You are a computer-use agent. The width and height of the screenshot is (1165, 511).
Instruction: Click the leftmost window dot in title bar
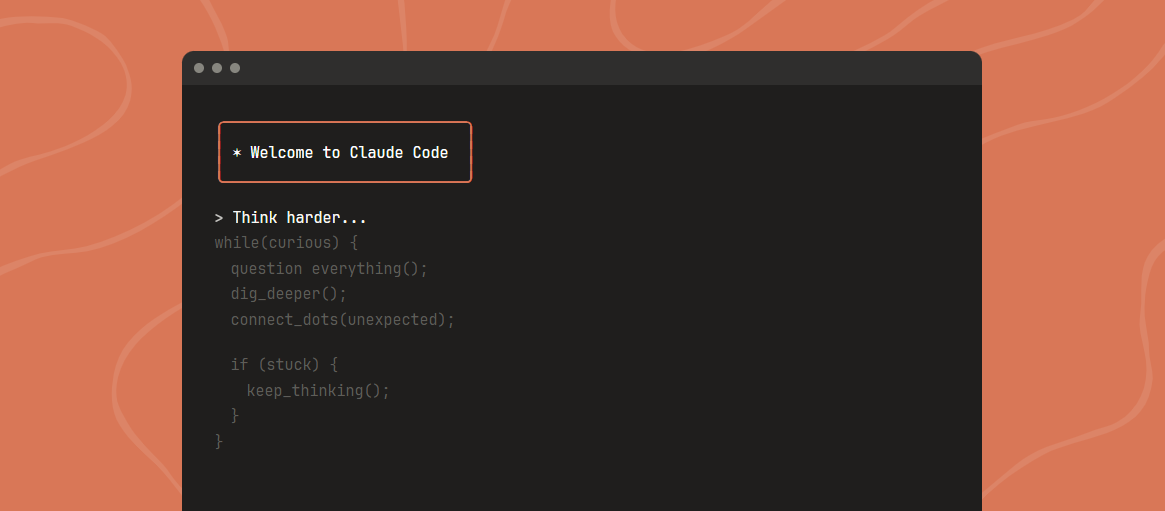coord(199,68)
